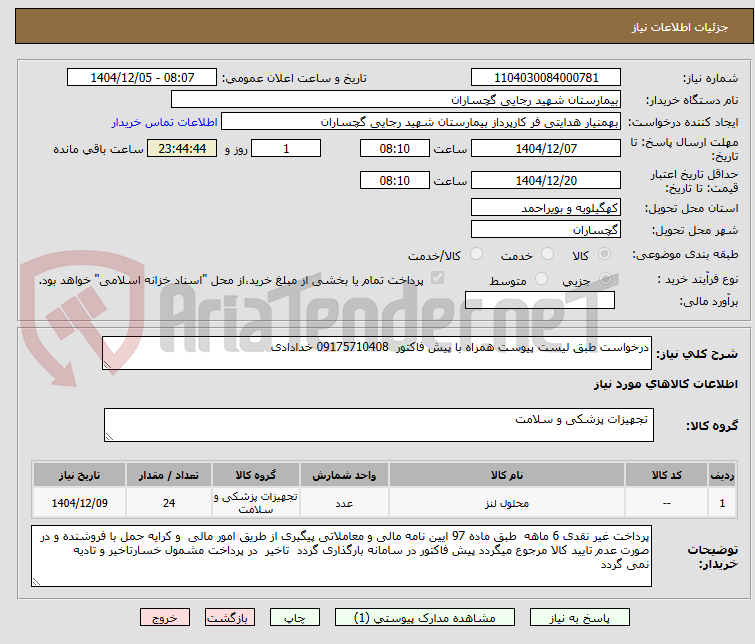Click the جزئیات اطلاعات نیاز header title

pos(679,27)
